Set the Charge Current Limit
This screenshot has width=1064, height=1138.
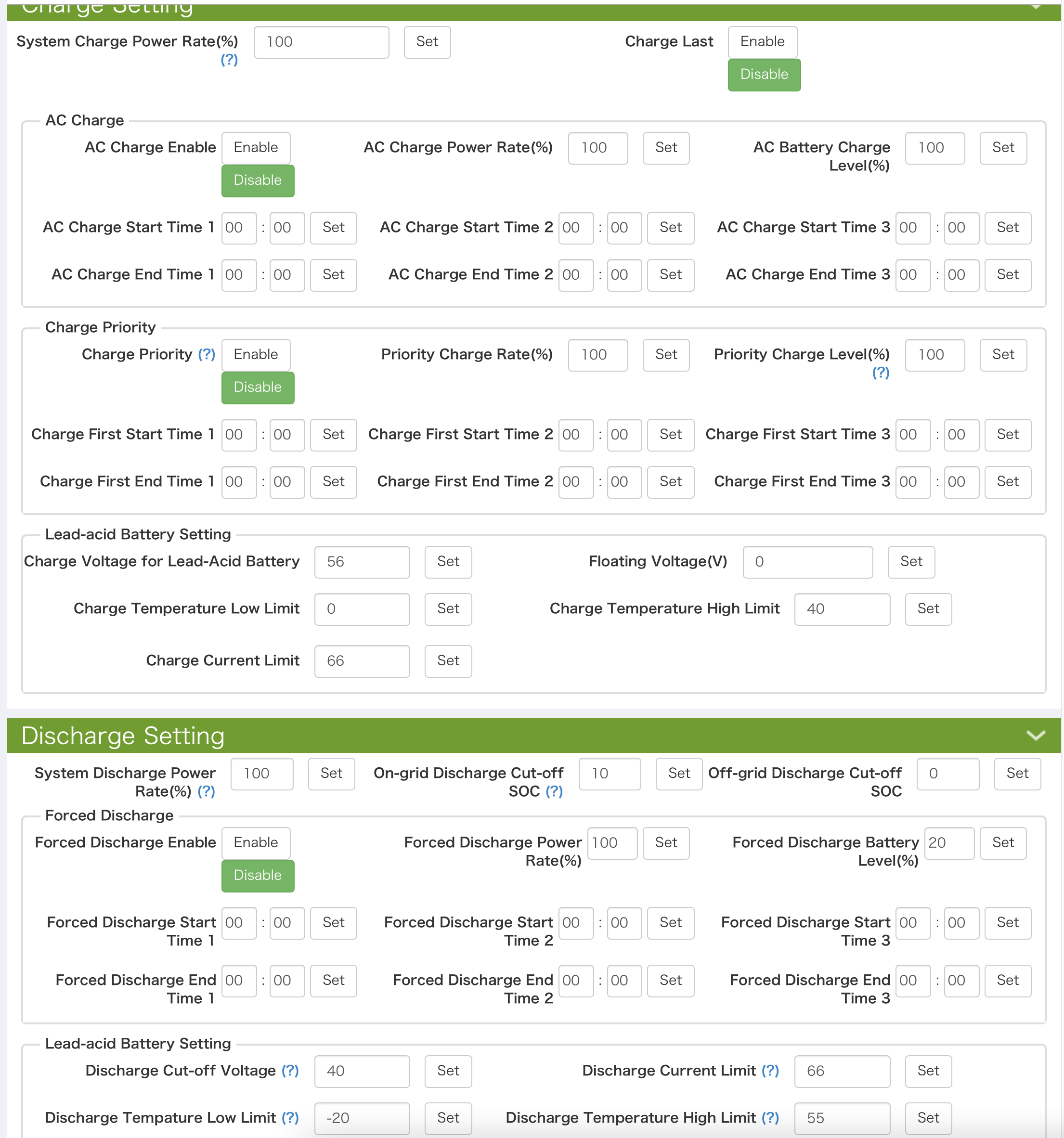448,660
